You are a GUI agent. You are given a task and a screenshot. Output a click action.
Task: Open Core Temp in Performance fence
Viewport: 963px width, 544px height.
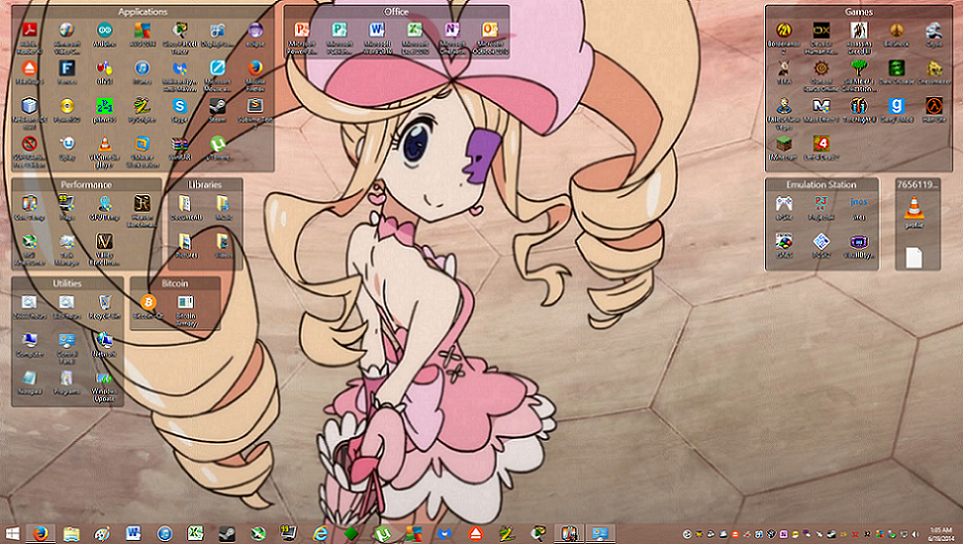(29, 203)
